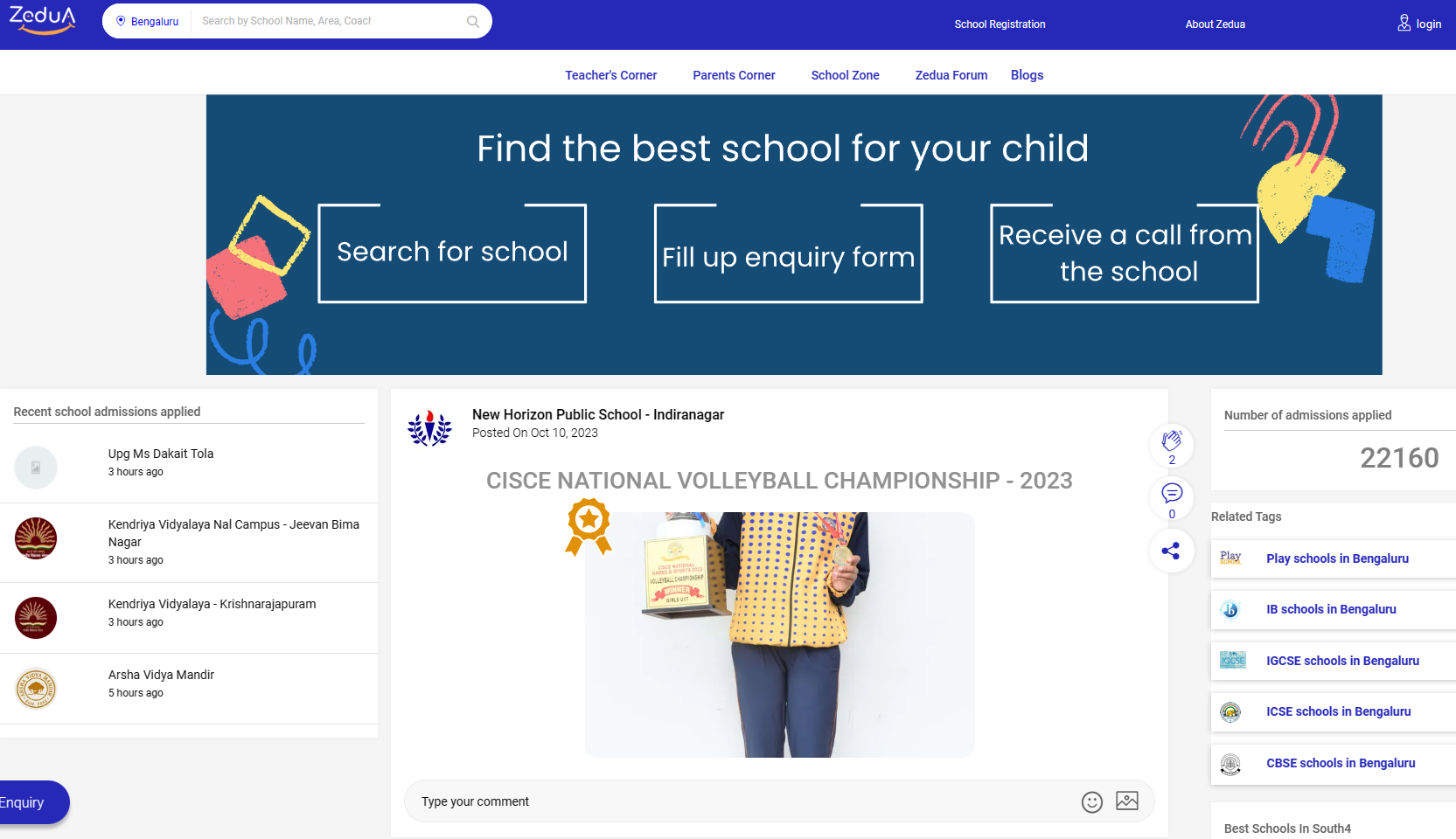Open the School Zone menu
This screenshot has height=839, width=1456.
click(845, 75)
